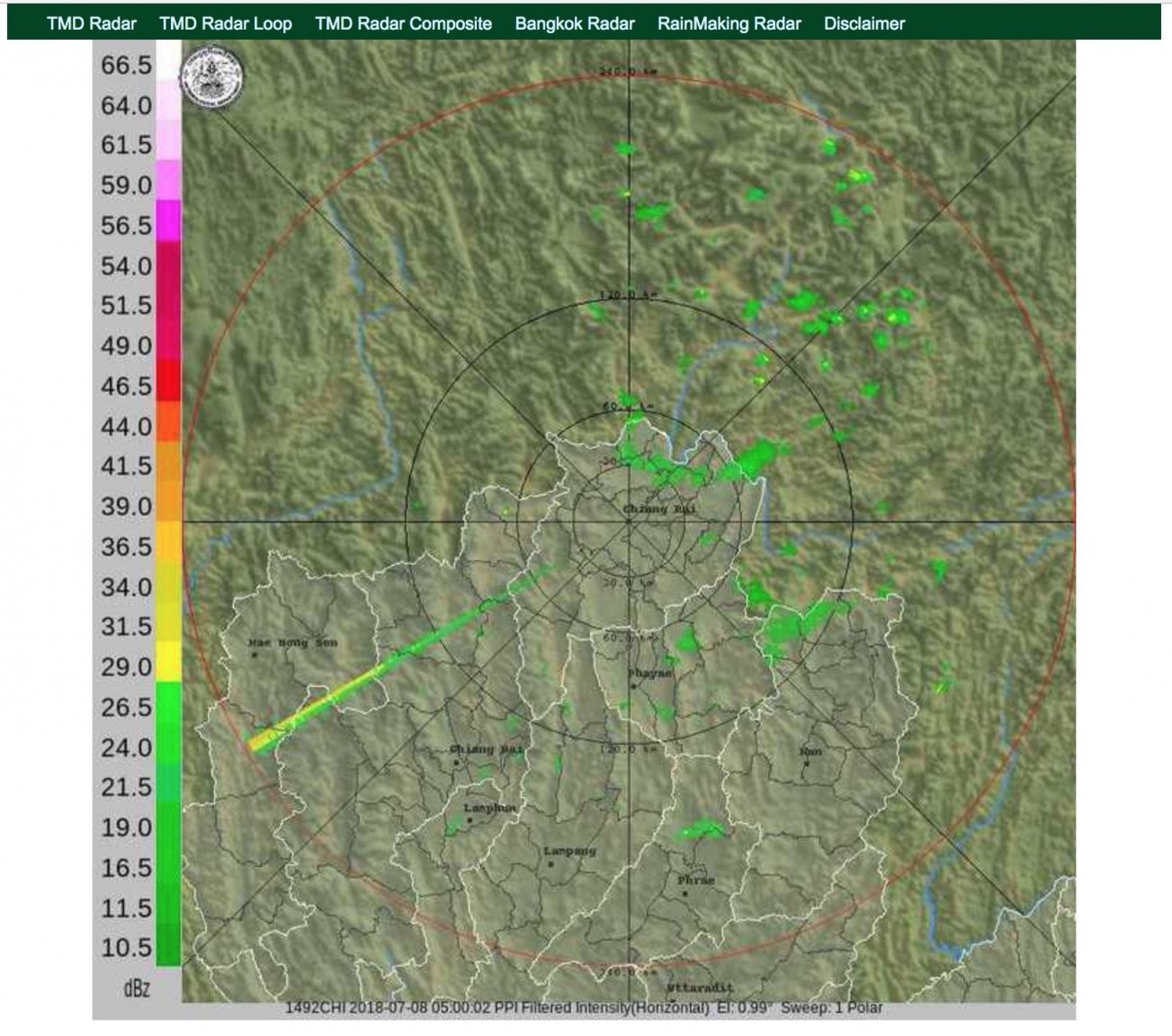This screenshot has height=1036, width=1172.
Task: Click the orange 44.0 dBz legend color
Action: click(x=168, y=422)
